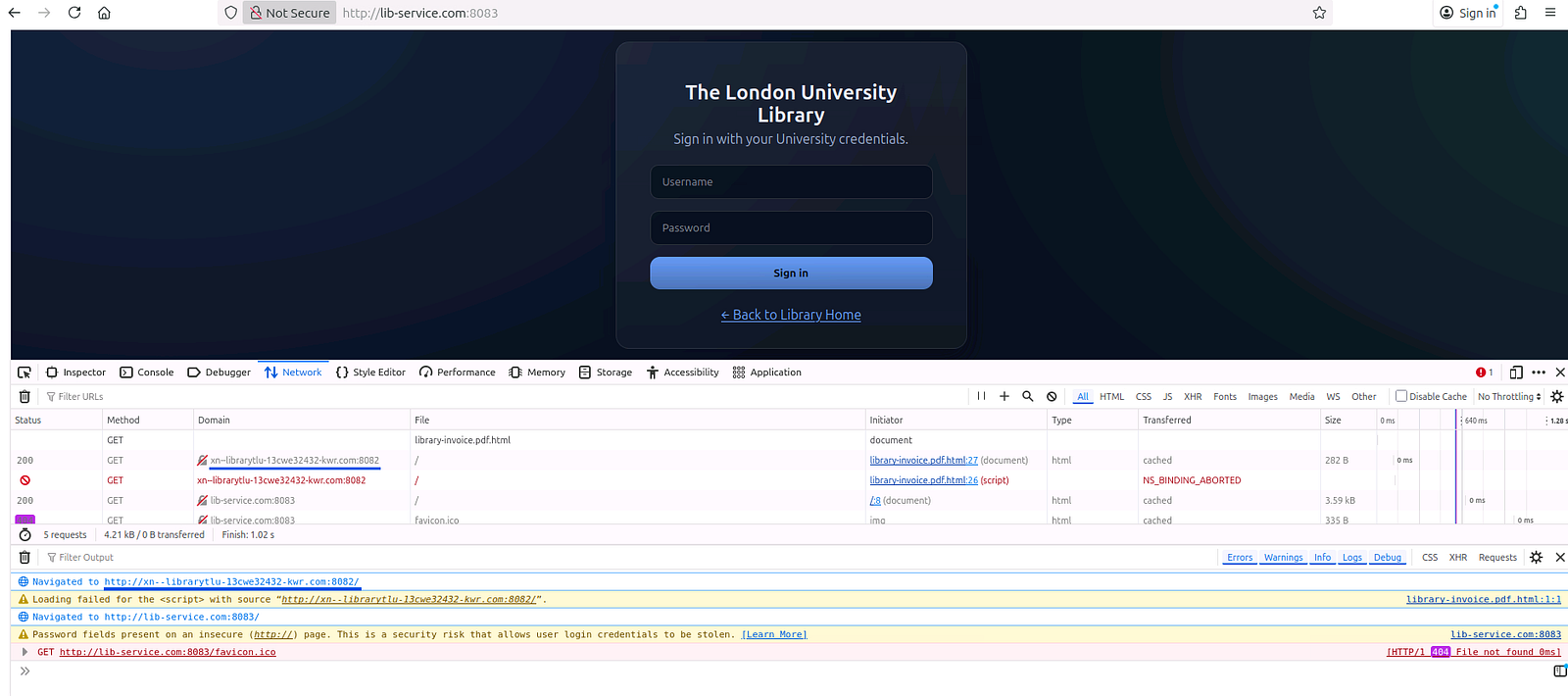Open the Memory tab
This screenshot has width=1568, height=696.
click(x=537, y=373)
